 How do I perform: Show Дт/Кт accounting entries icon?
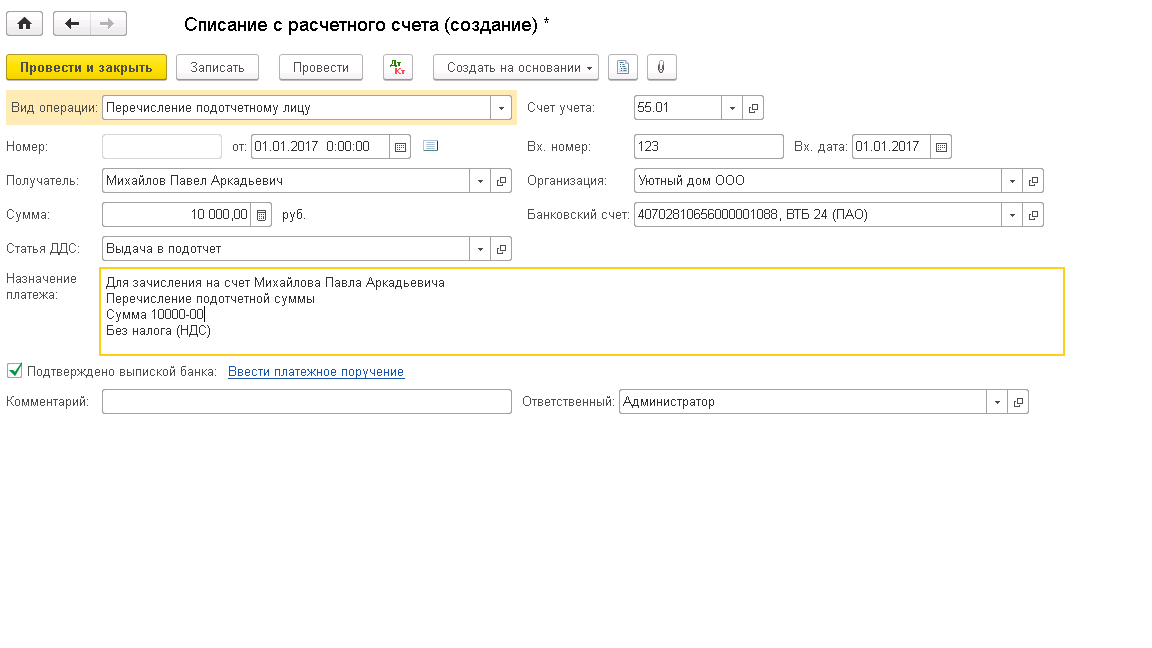(398, 67)
